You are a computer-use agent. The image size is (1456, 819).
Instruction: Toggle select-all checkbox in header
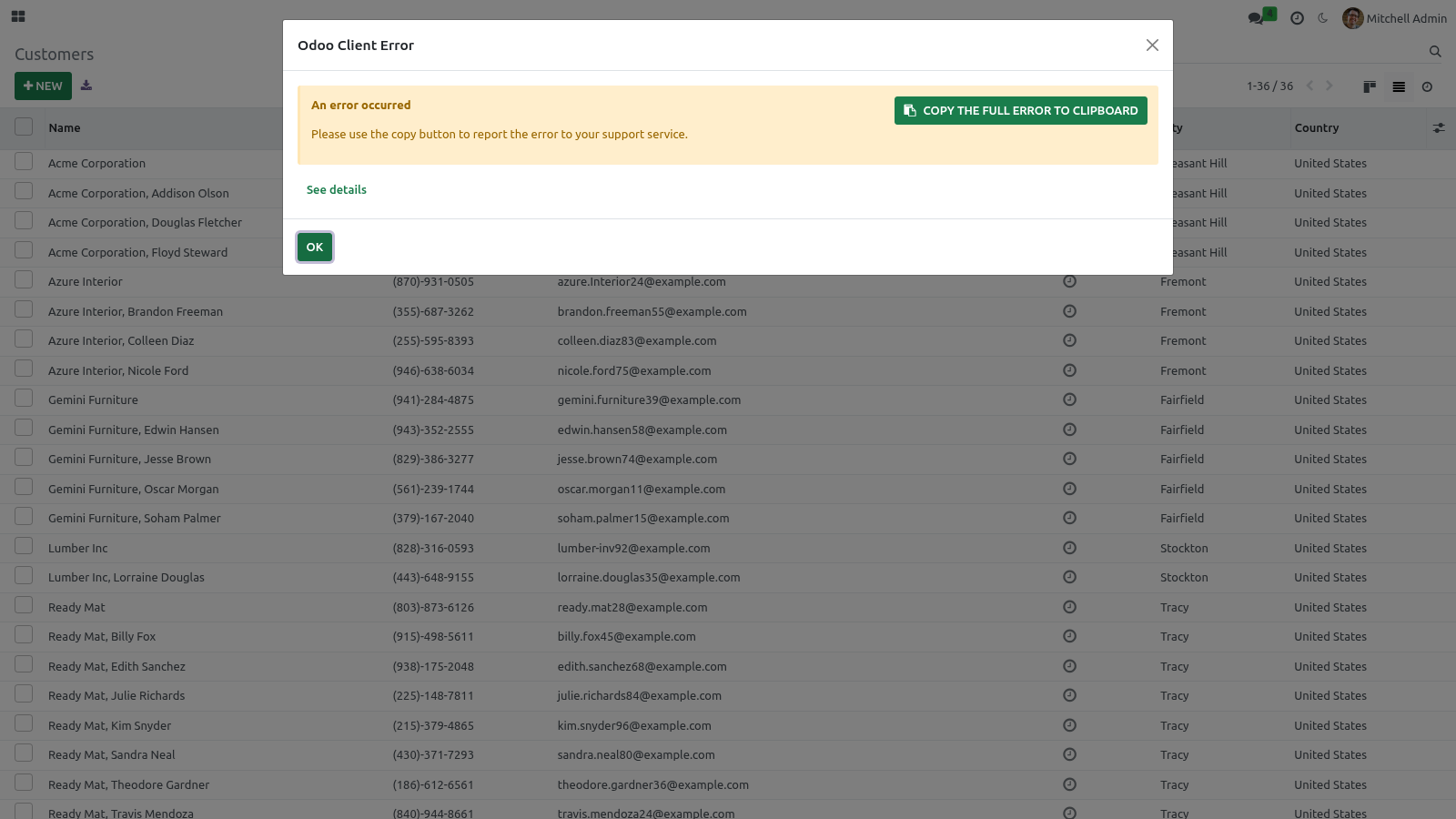tap(24, 127)
